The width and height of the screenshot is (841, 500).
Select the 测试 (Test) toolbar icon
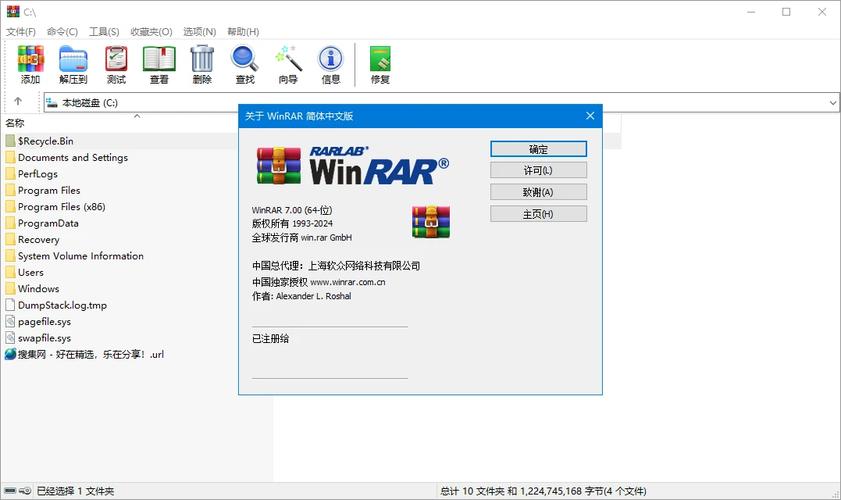pos(116,64)
